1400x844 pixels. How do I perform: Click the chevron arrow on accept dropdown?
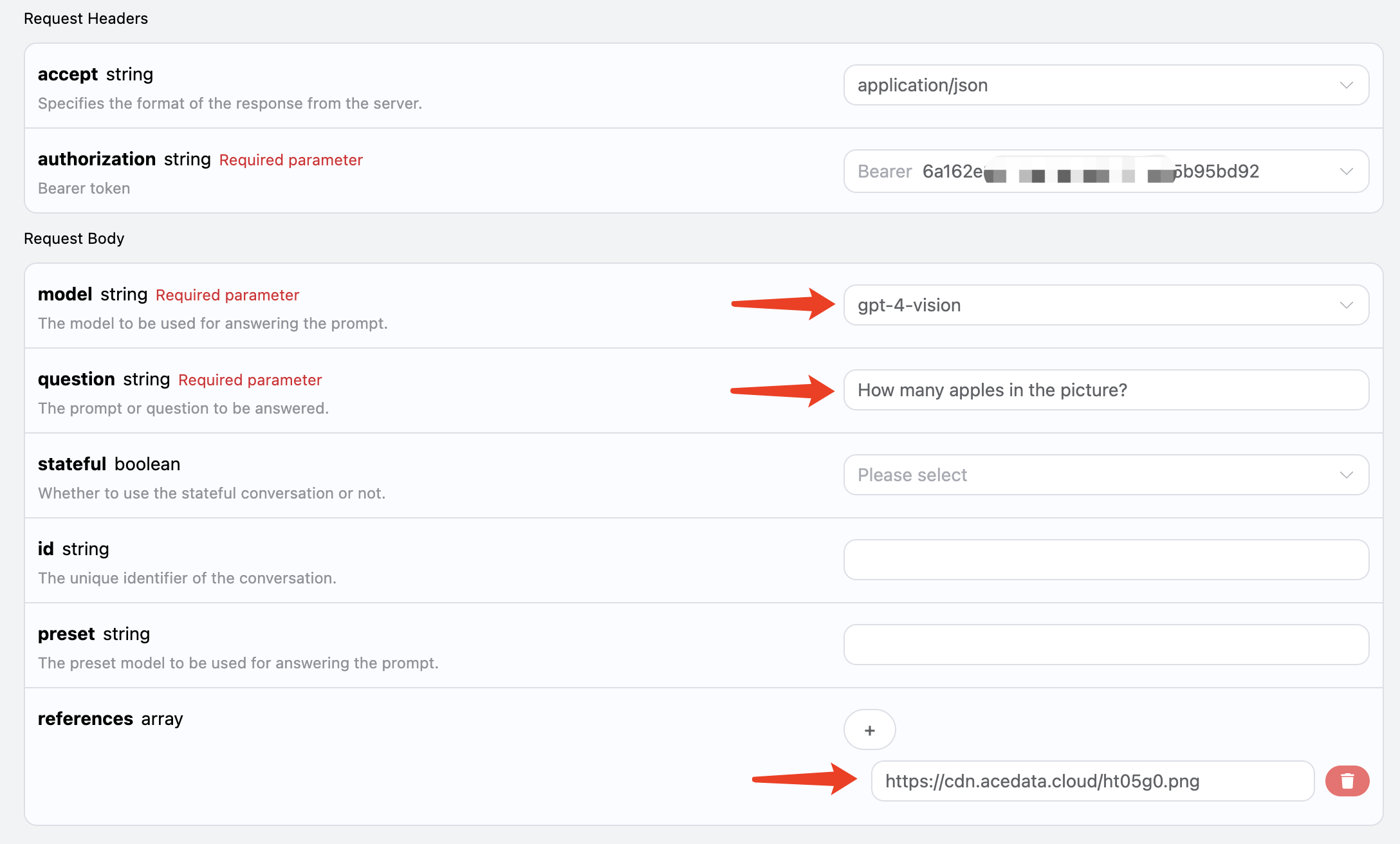click(x=1346, y=85)
